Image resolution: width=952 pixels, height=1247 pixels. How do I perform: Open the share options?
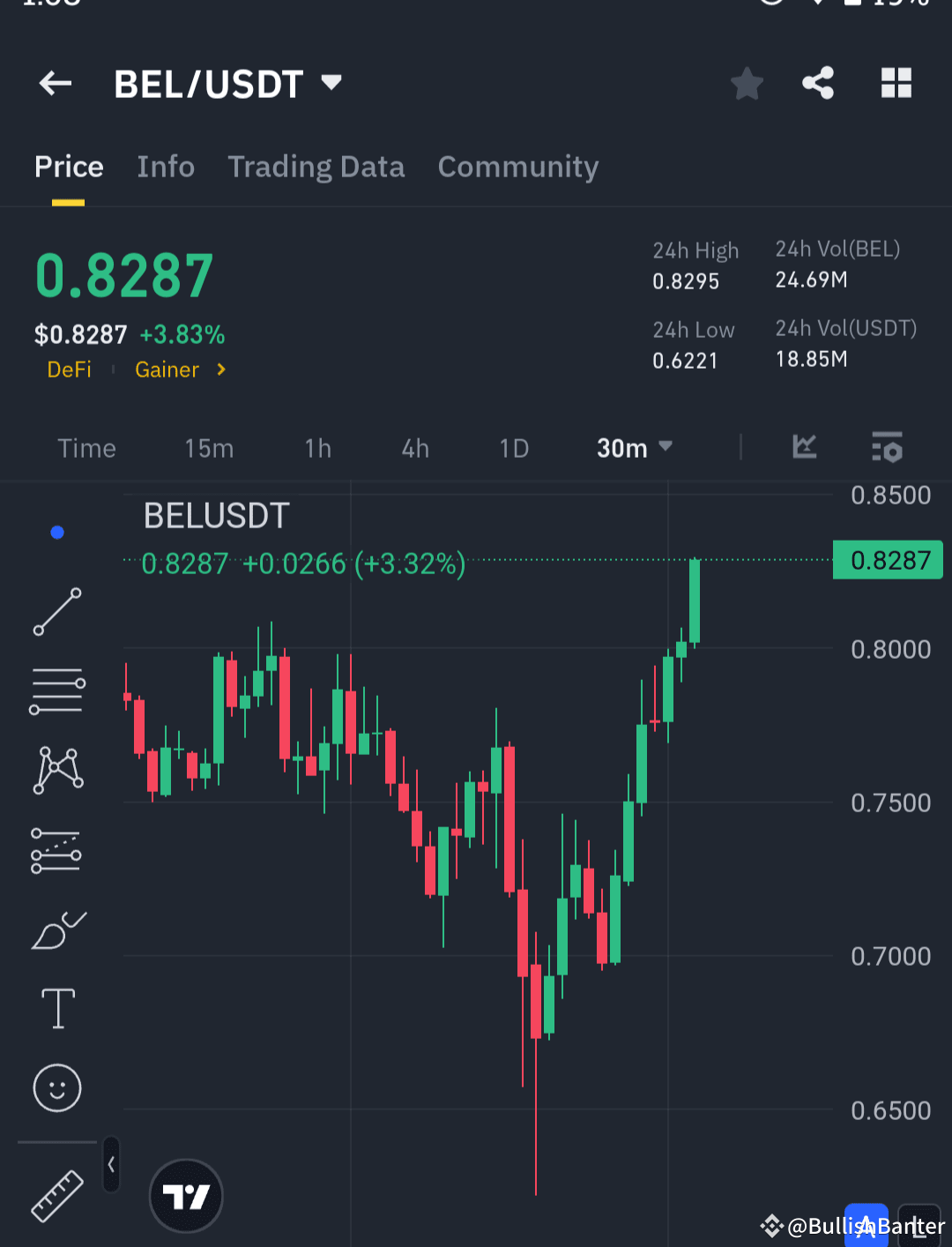point(817,83)
